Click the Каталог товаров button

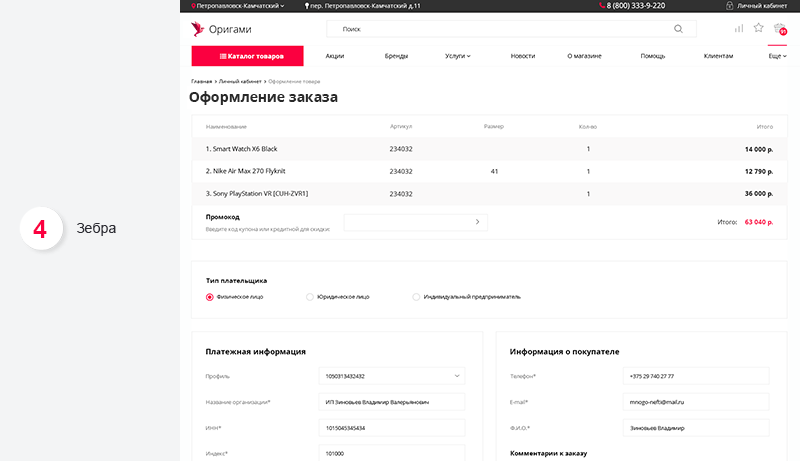coord(247,56)
